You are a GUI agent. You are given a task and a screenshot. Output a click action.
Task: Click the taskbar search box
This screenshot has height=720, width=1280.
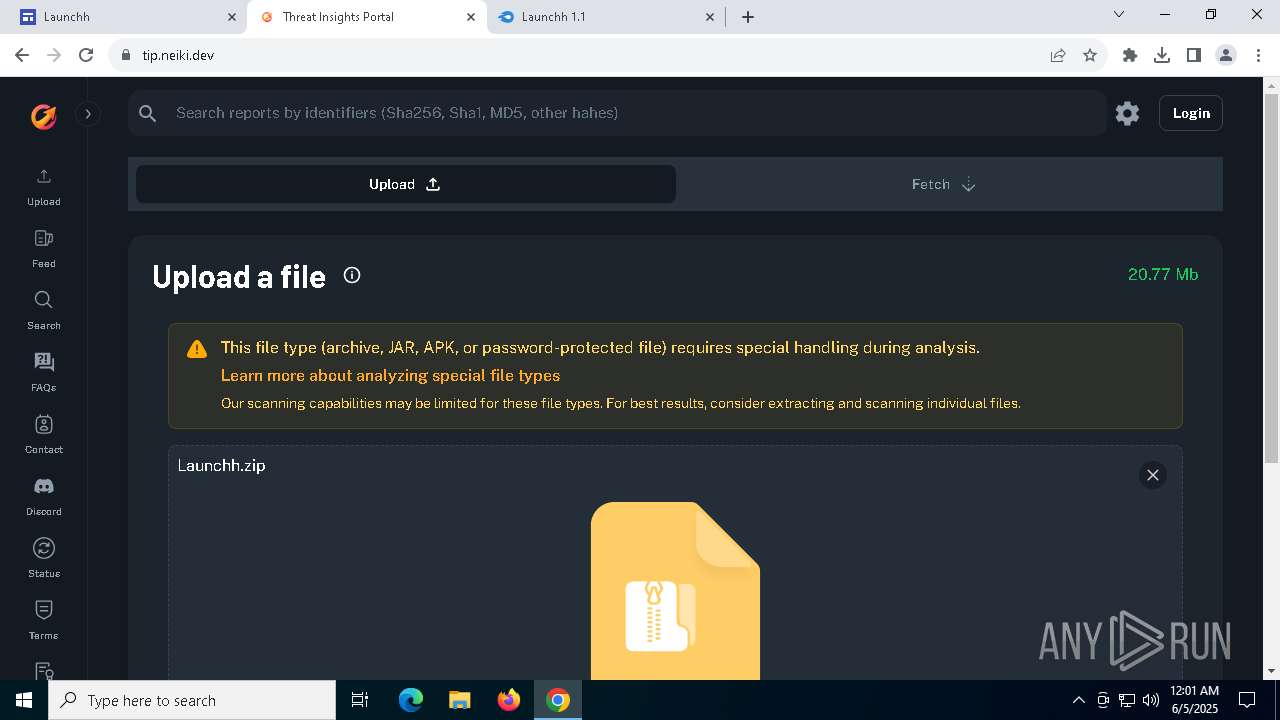coord(192,700)
